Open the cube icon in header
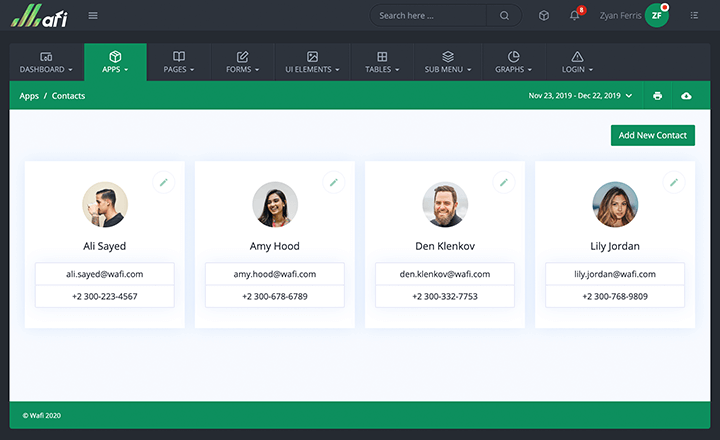 [x=544, y=15]
